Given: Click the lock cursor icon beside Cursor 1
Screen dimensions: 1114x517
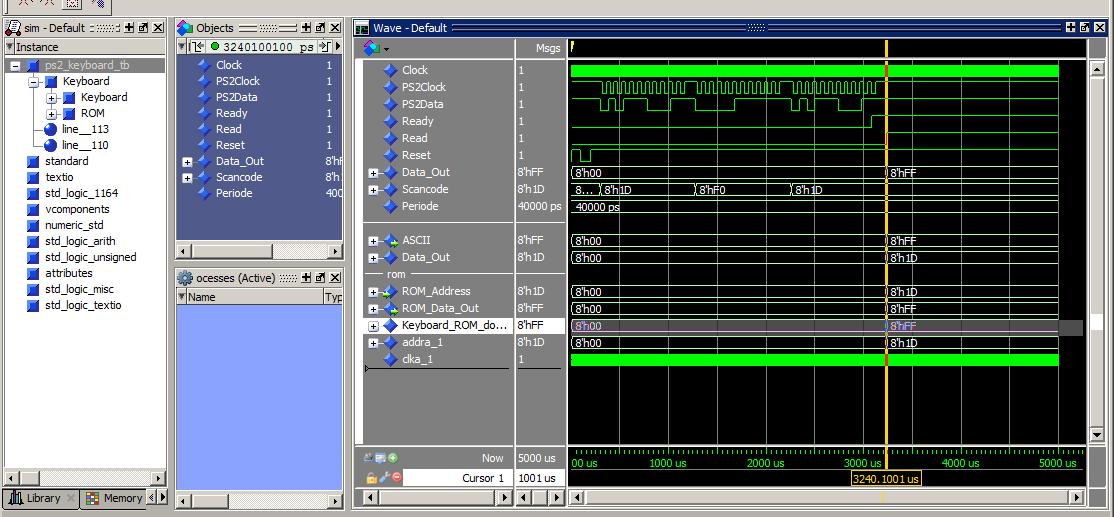Looking at the screenshot, I should click(371, 478).
